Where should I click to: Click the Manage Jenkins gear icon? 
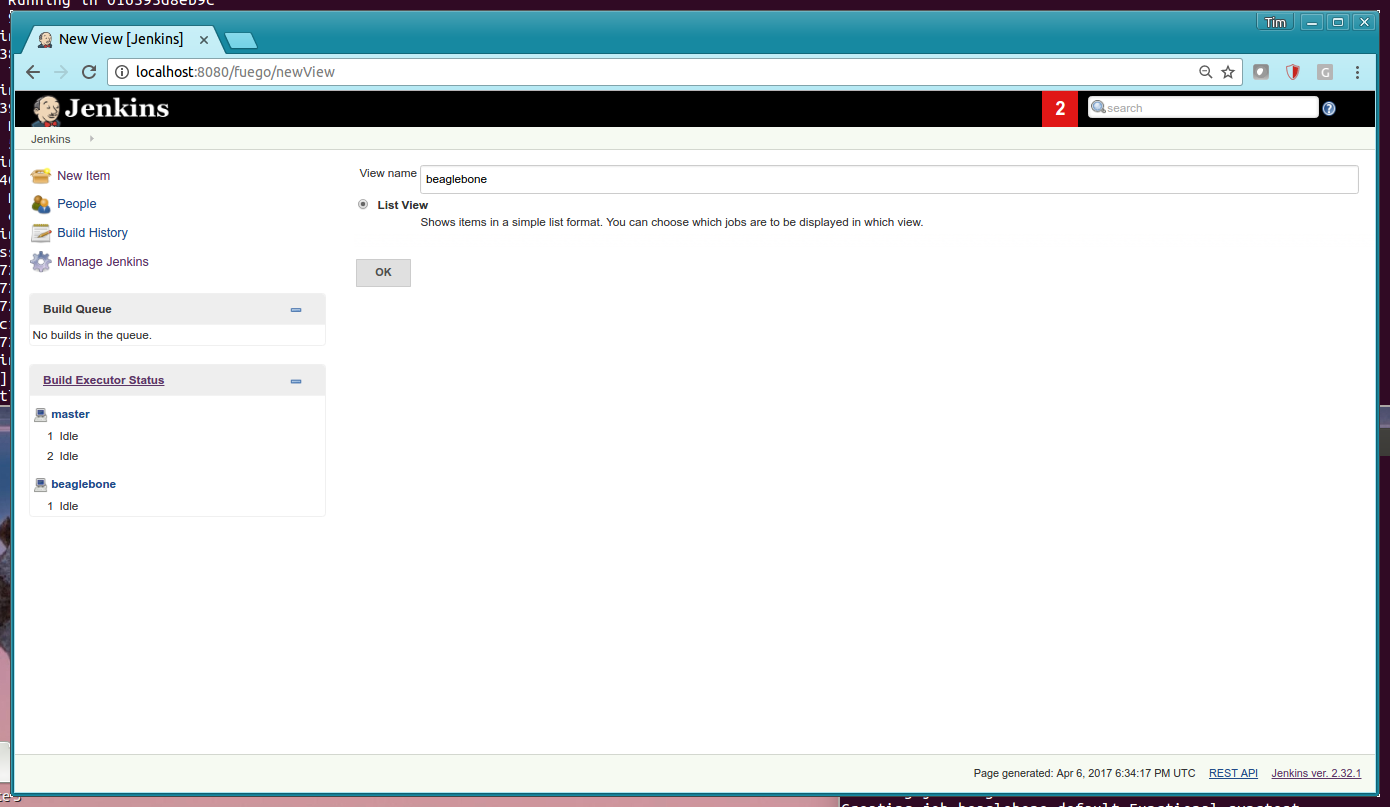tap(41, 262)
